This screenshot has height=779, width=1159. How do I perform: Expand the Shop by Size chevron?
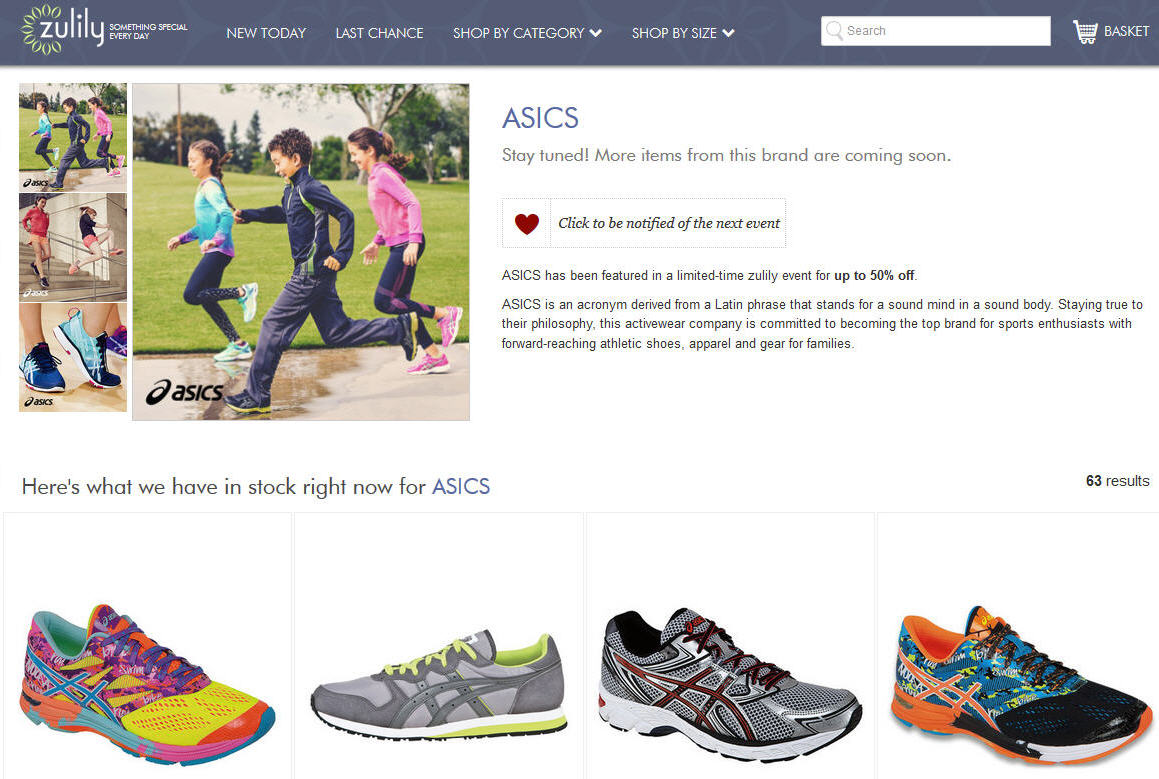728,33
